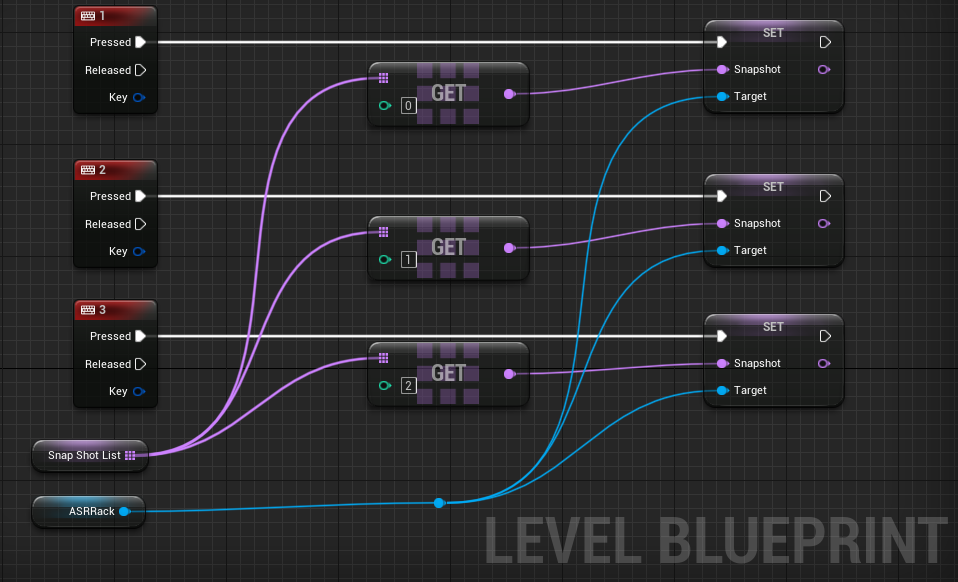
Task: Click Released exec pin on key 2 node
Action: [x=141, y=224]
